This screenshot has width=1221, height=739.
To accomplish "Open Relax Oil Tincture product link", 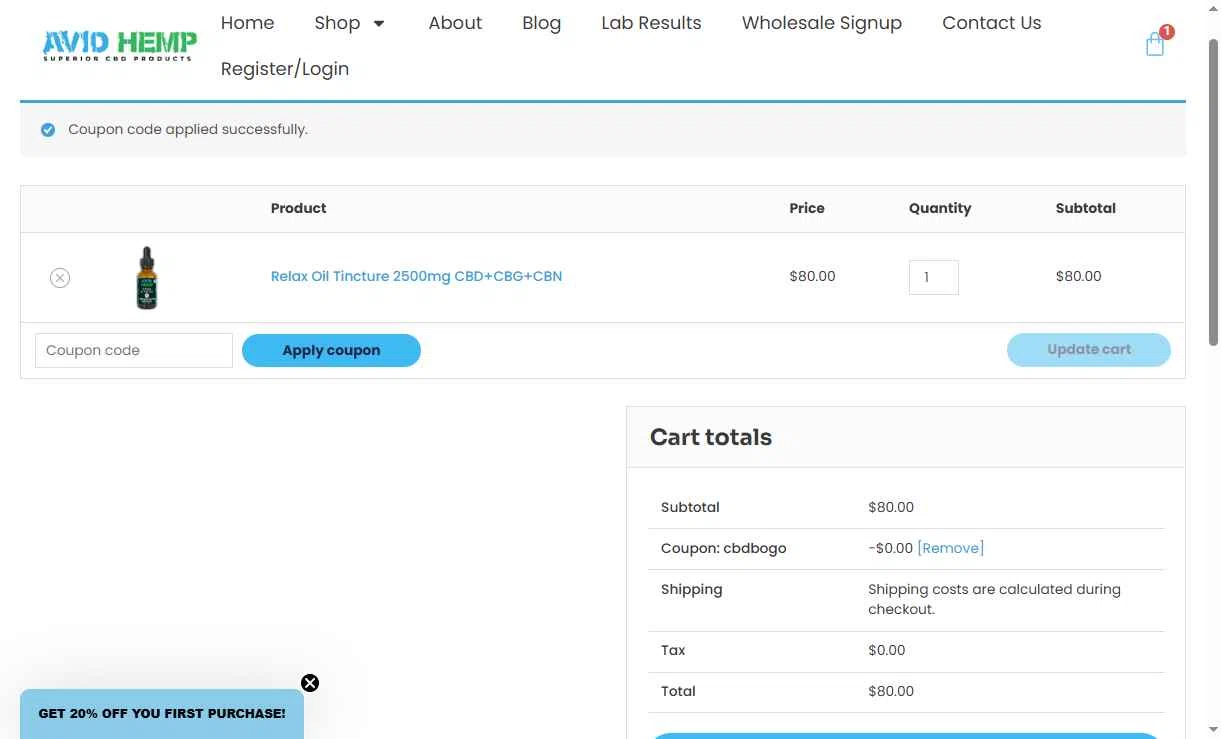I will (416, 276).
